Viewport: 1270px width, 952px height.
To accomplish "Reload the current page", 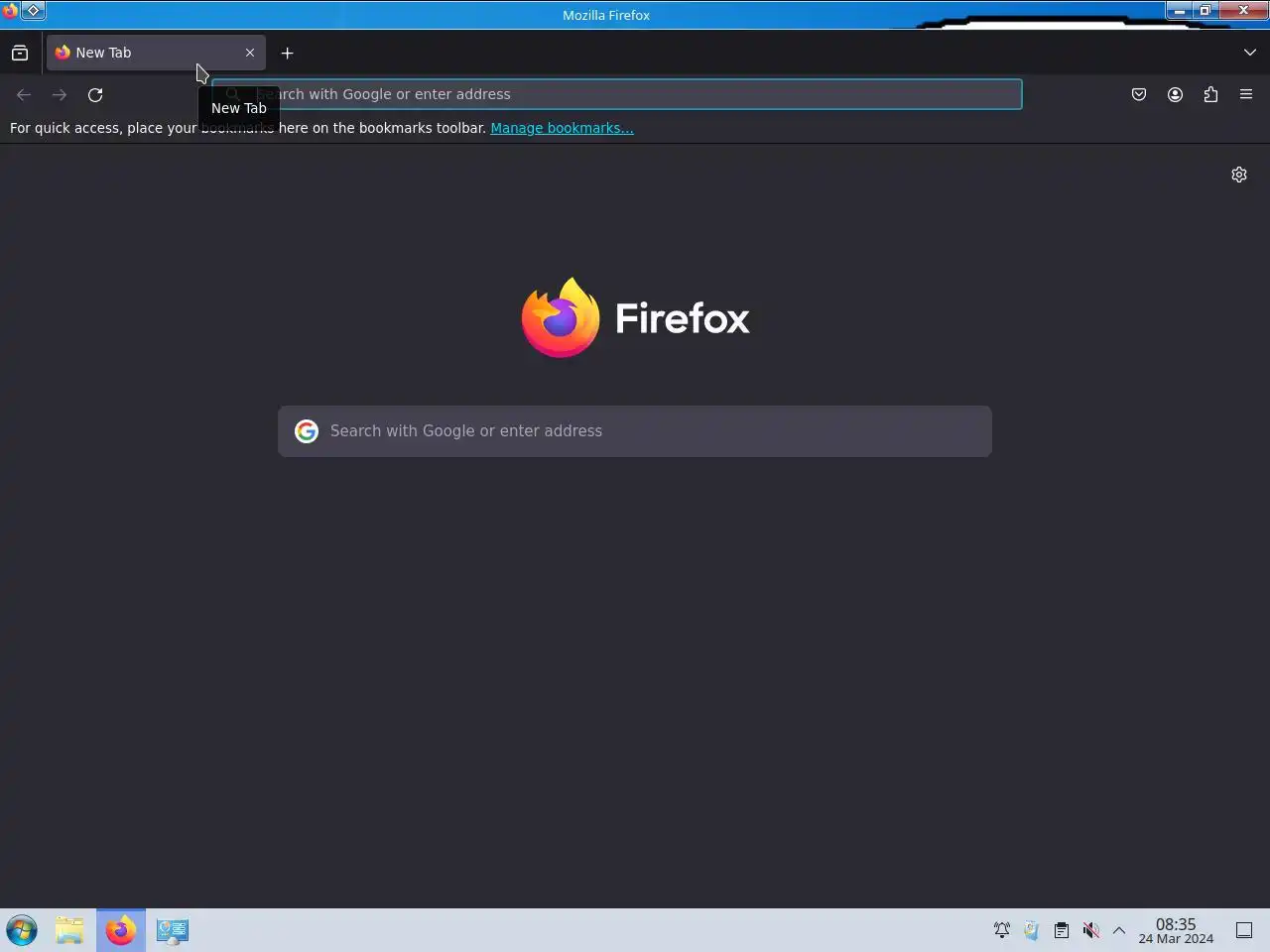I will (95, 94).
